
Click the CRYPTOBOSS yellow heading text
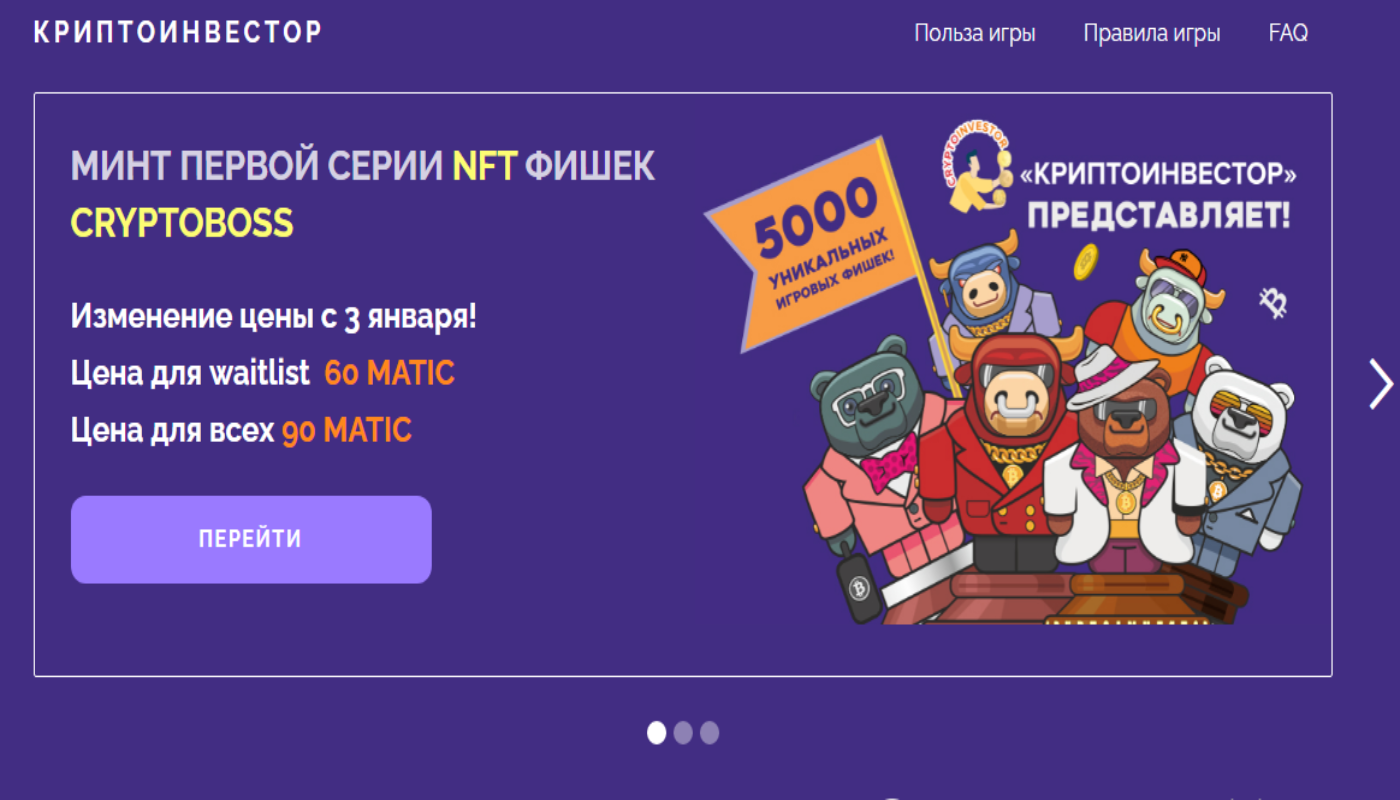click(x=182, y=223)
